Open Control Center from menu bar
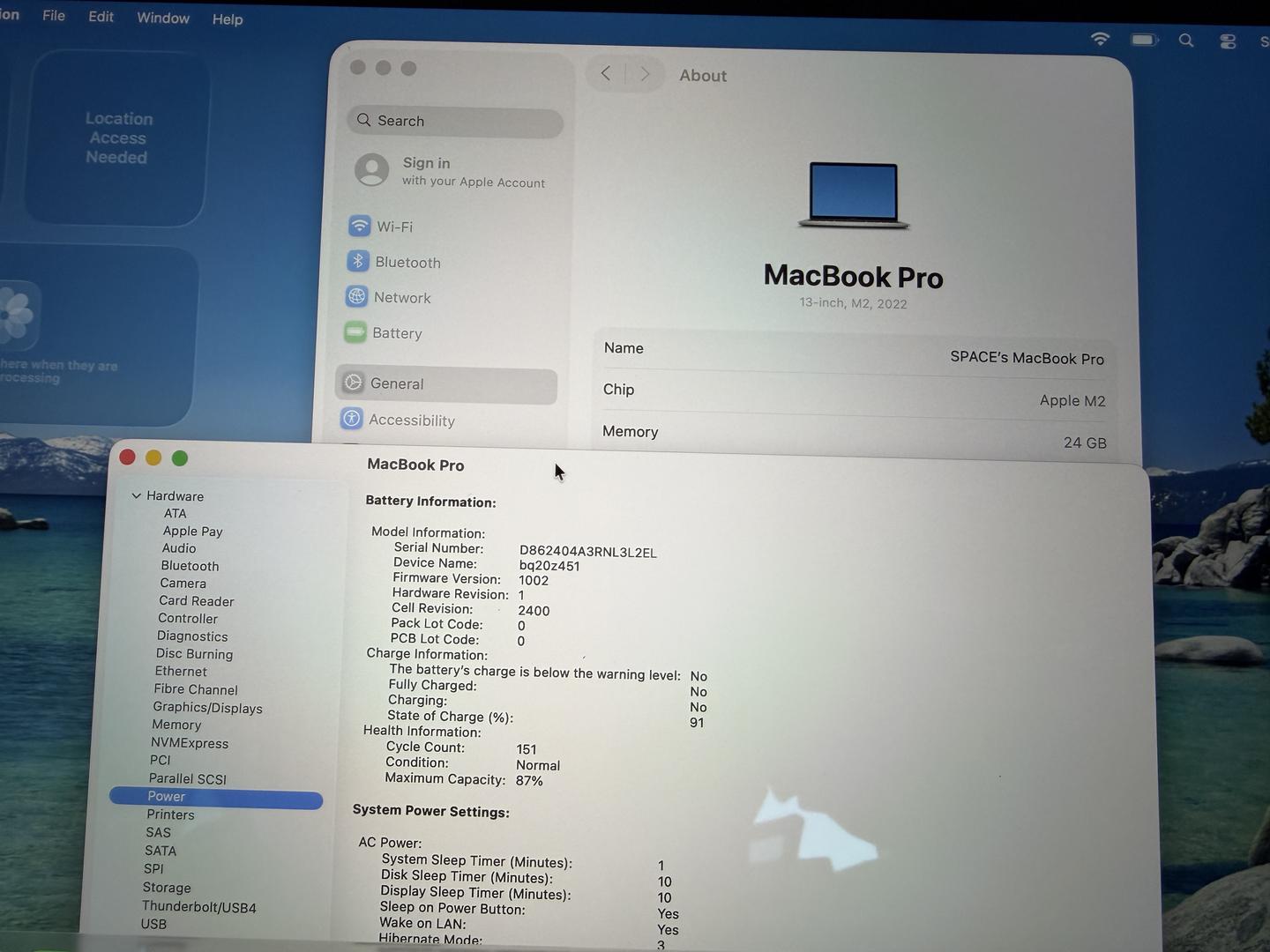The height and width of the screenshot is (952, 1270). pos(1228,41)
